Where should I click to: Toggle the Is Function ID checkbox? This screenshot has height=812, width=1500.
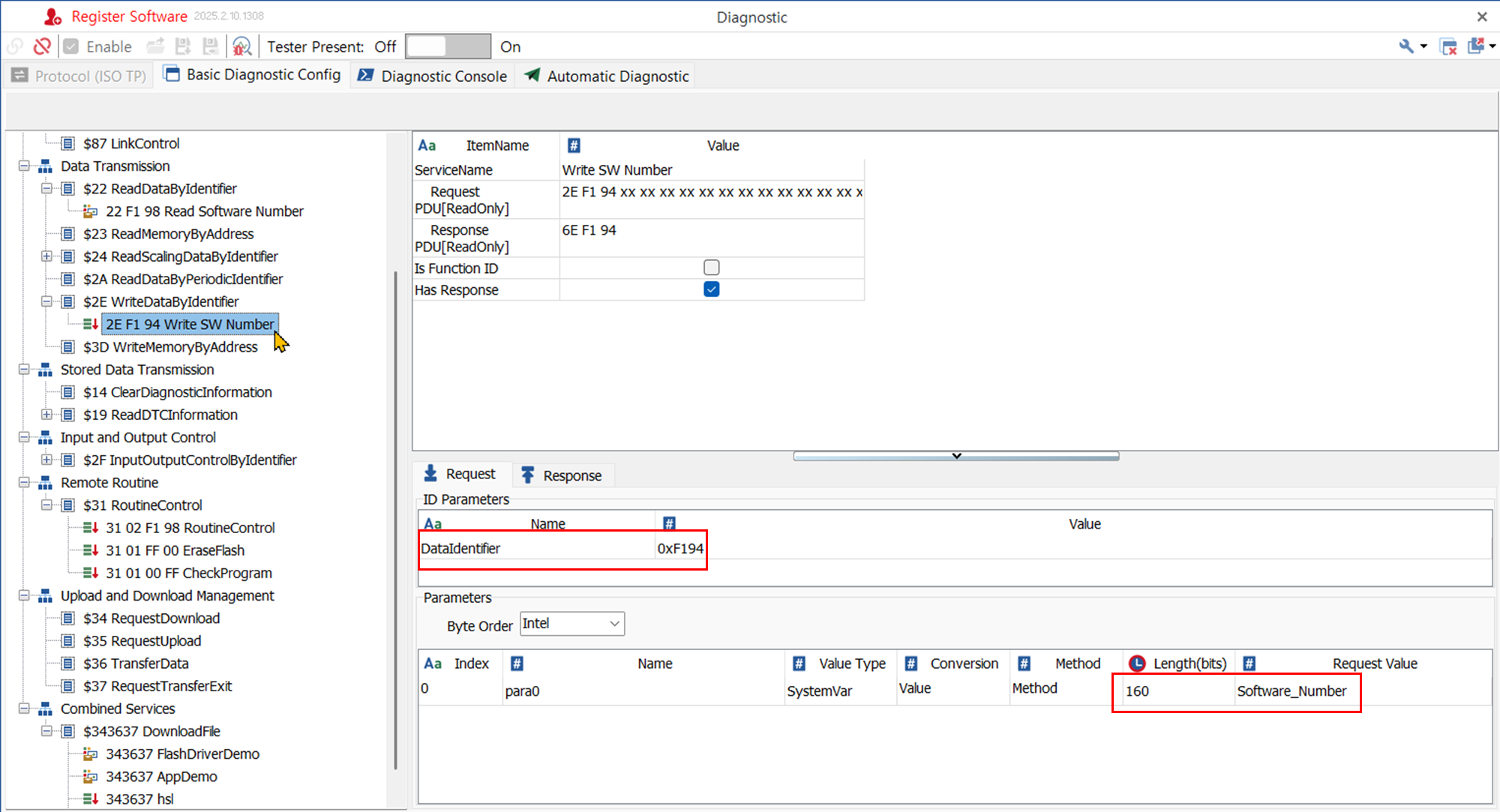711,268
